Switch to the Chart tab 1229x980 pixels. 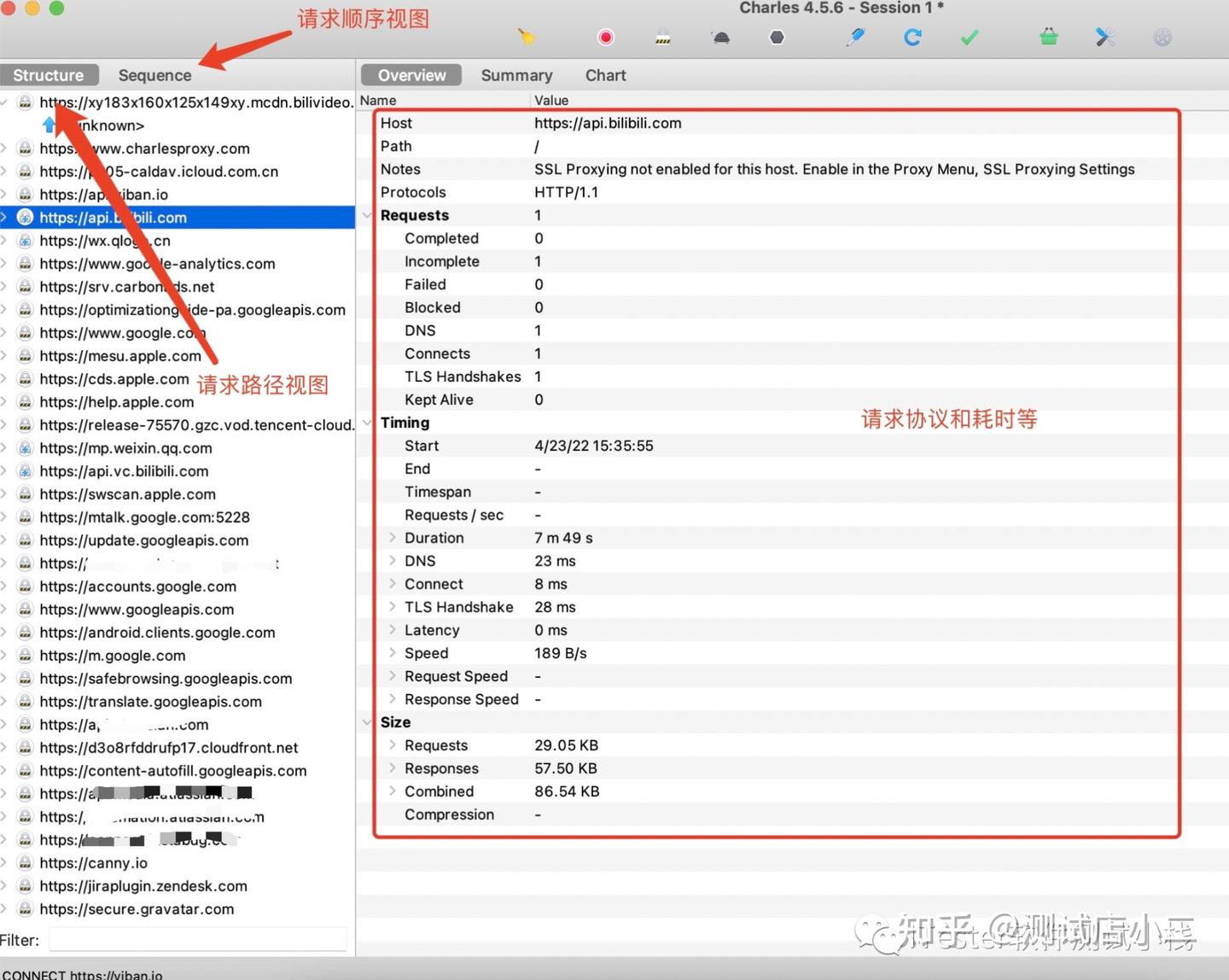605,75
